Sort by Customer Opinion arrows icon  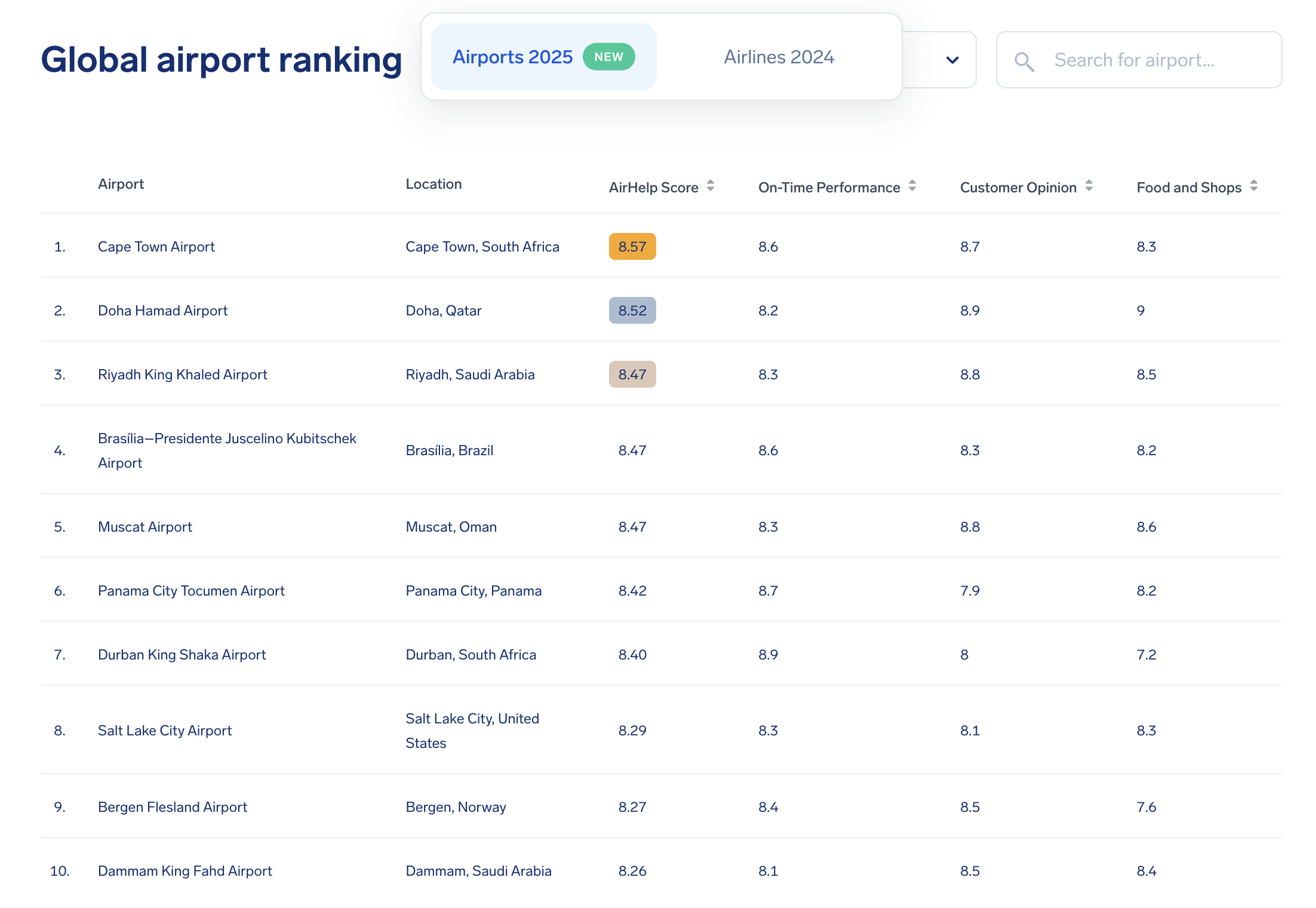pyautogui.click(x=1089, y=186)
